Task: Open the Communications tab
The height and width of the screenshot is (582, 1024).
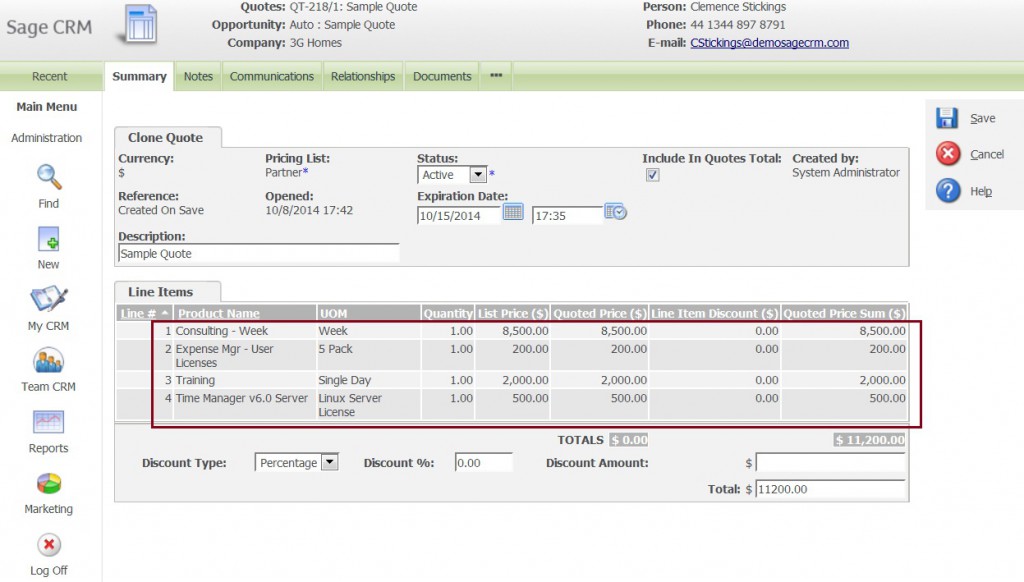Action: coord(272,76)
